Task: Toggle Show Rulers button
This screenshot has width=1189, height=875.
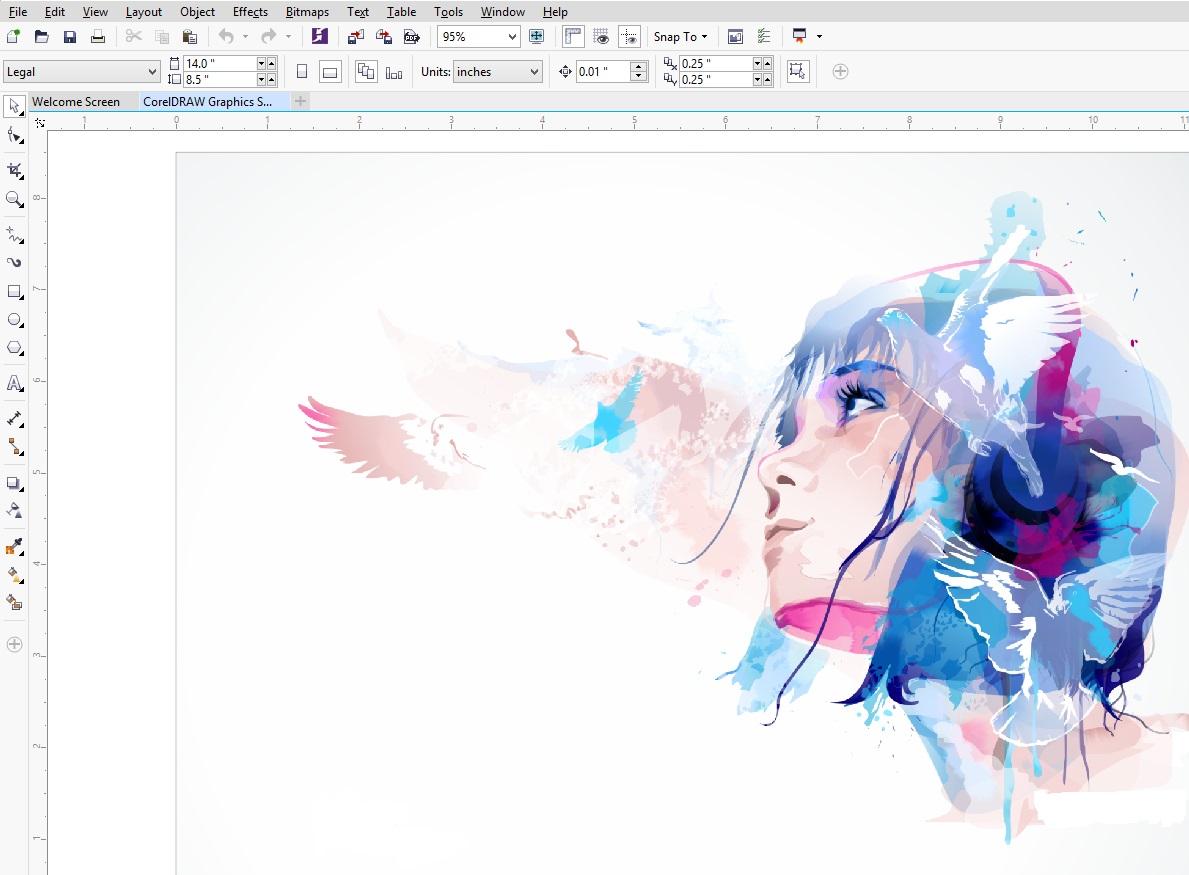Action: [x=573, y=36]
